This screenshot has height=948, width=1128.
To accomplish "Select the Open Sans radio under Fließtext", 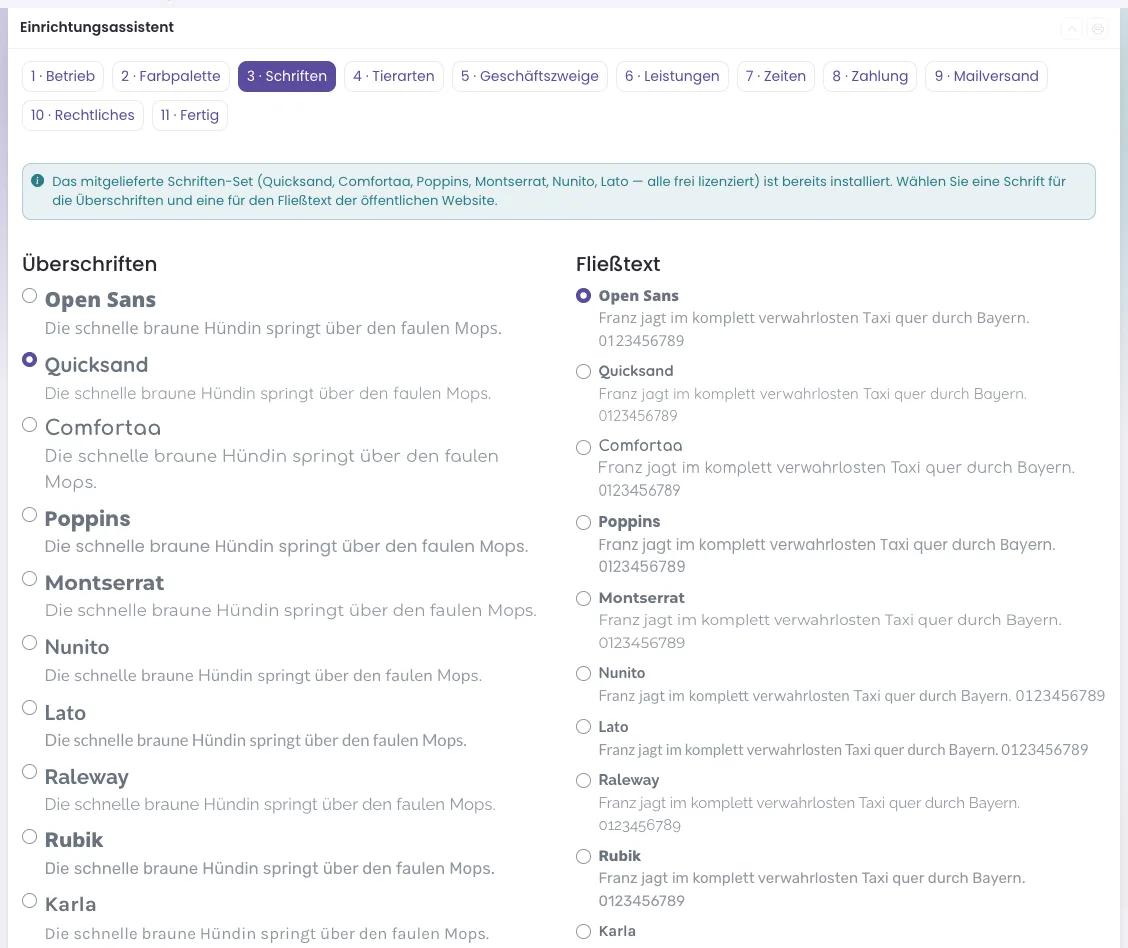I will 583,296.
